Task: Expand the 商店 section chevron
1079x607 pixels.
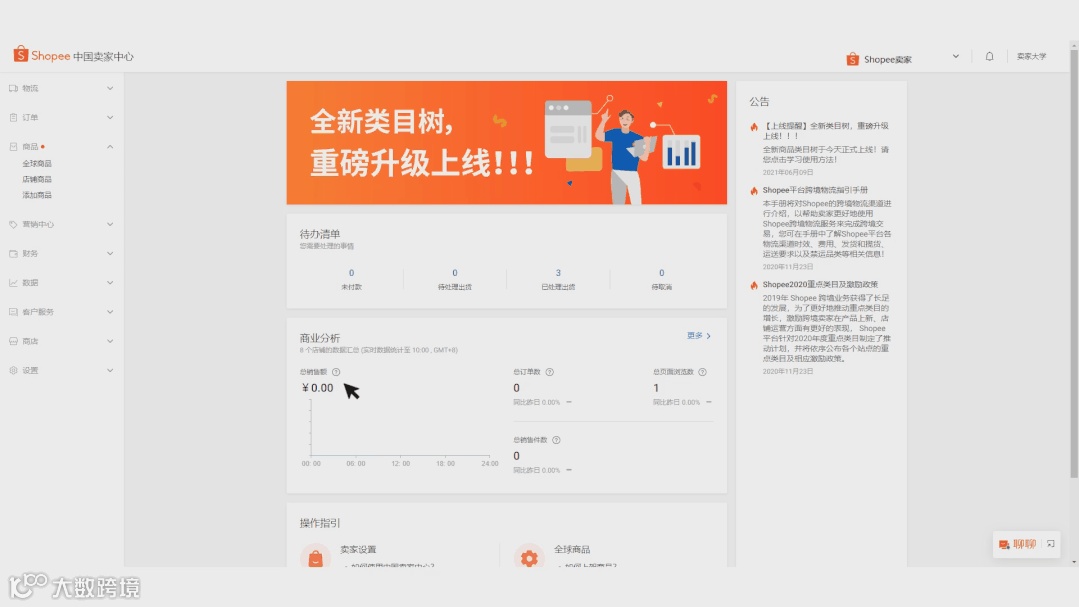Action: click(x=110, y=341)
